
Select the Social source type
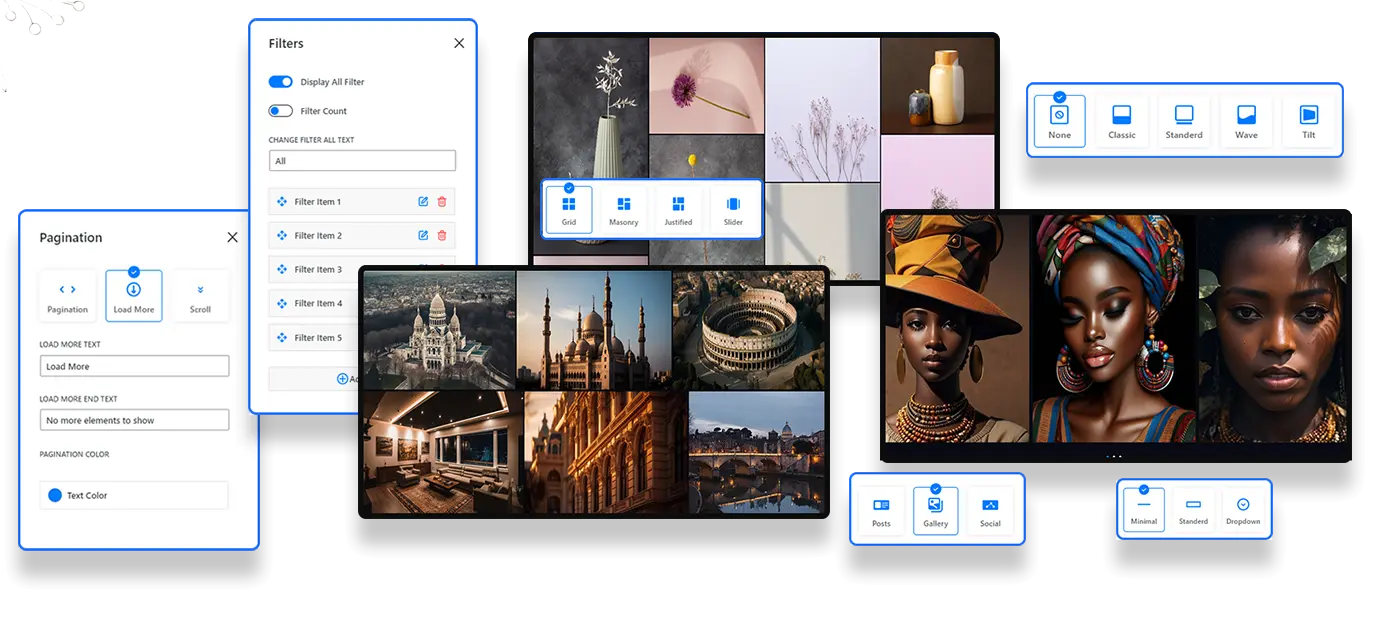coord(990,506)
